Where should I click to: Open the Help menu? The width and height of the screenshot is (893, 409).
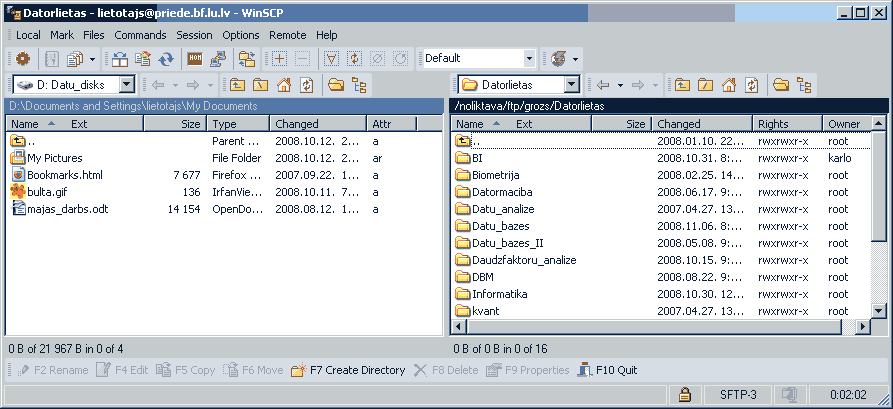coord(326,35)
